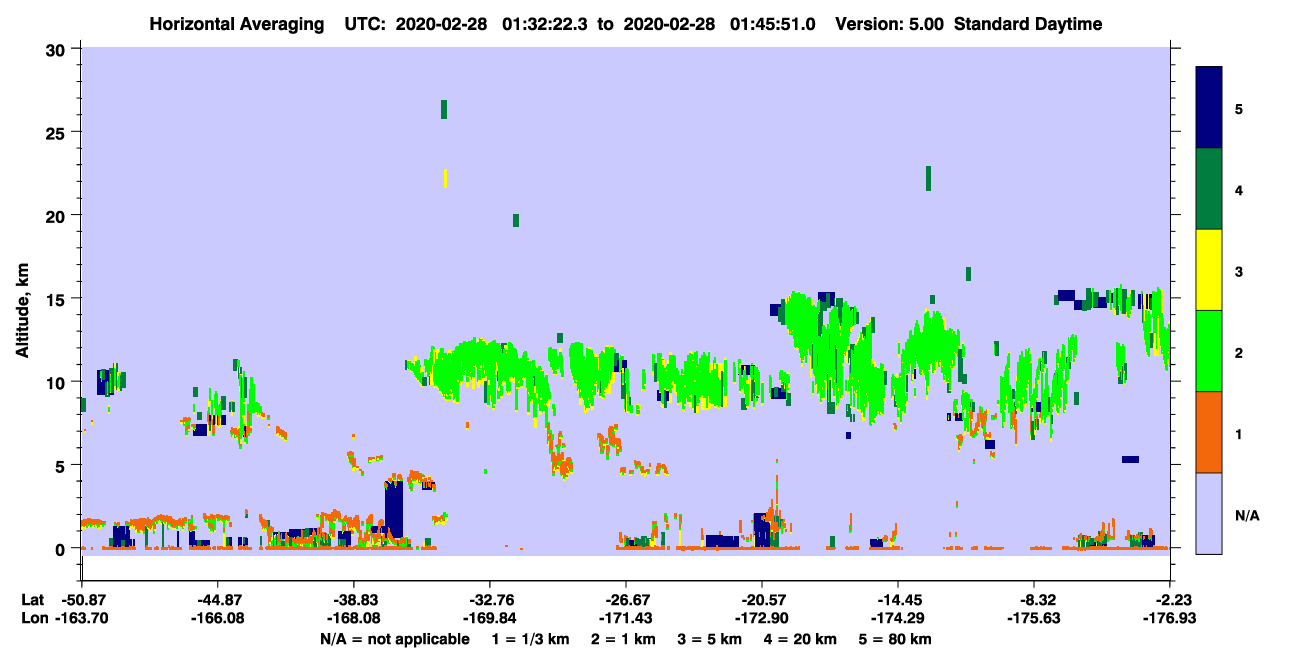Click the orange colorbar segment labeled 1
This screenshot has width=1300, height=667.
tap(1210, 432)
